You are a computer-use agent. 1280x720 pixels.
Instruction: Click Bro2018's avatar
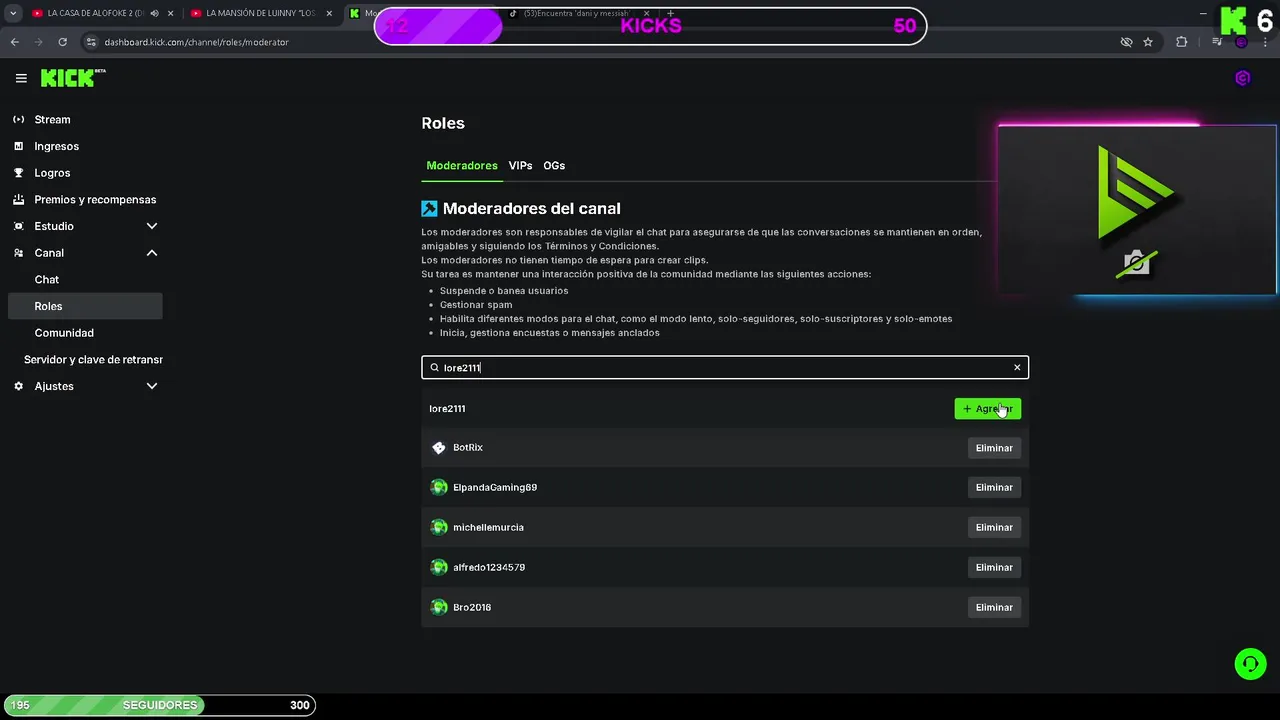point(438,607)
